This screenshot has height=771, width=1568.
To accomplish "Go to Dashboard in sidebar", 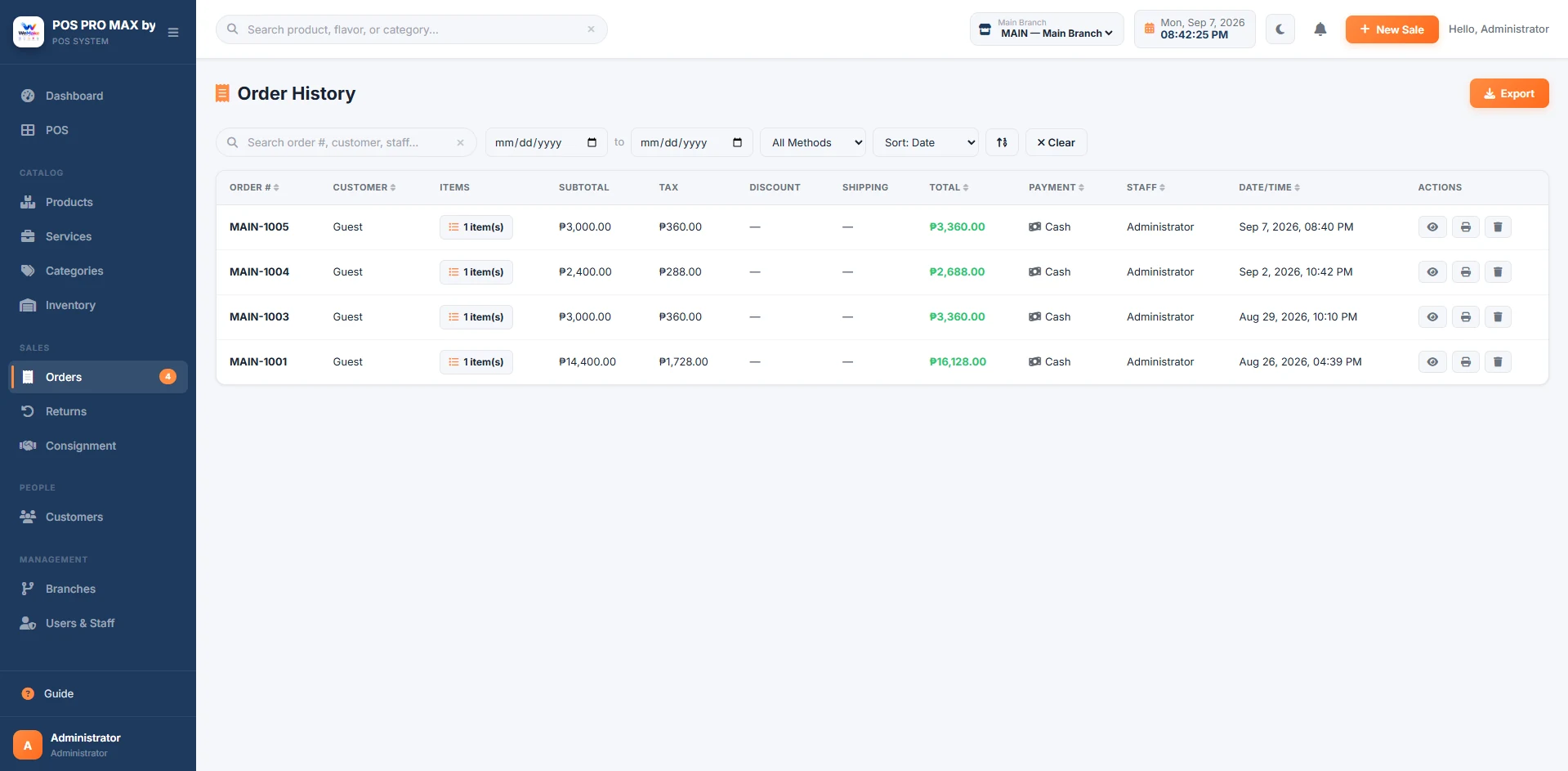I will coord(98,96).
